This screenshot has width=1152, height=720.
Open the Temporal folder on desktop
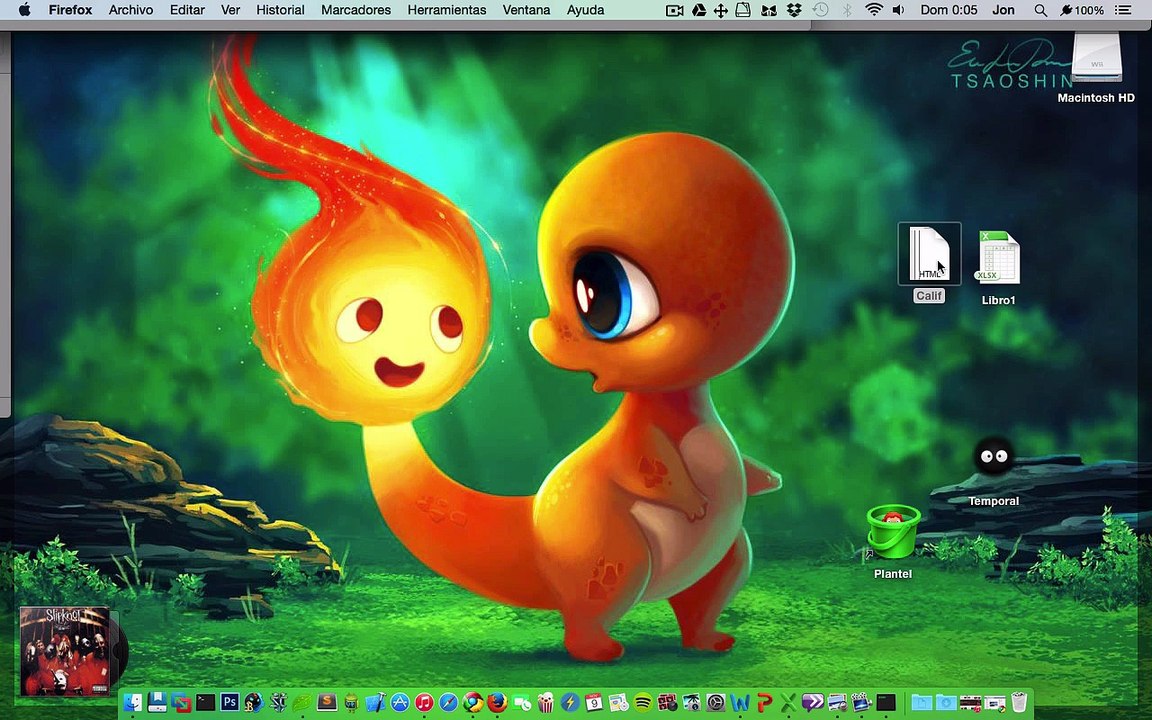click(x=993, y=457)
